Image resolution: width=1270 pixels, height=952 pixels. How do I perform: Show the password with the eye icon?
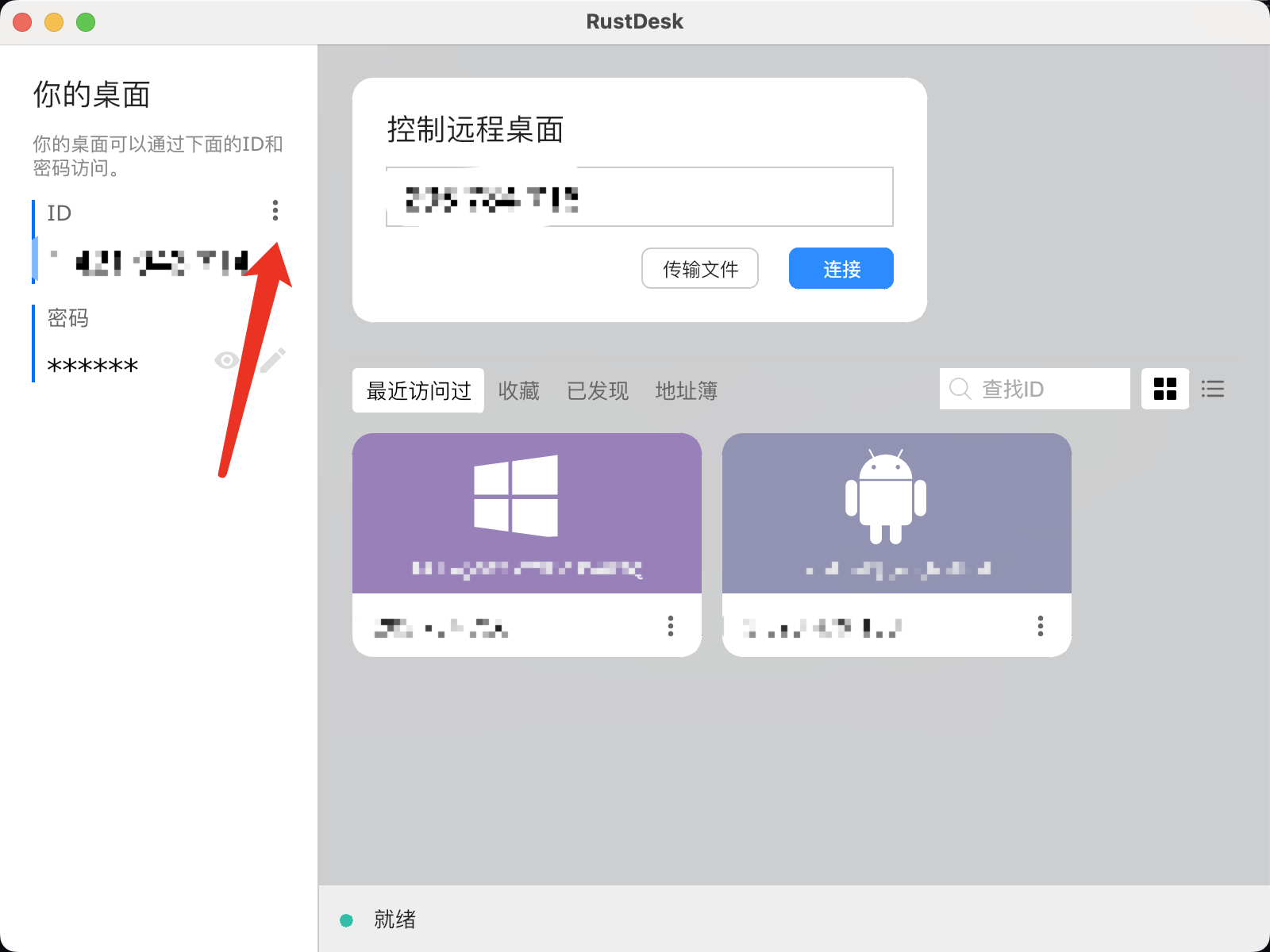(x=226, y=360)
